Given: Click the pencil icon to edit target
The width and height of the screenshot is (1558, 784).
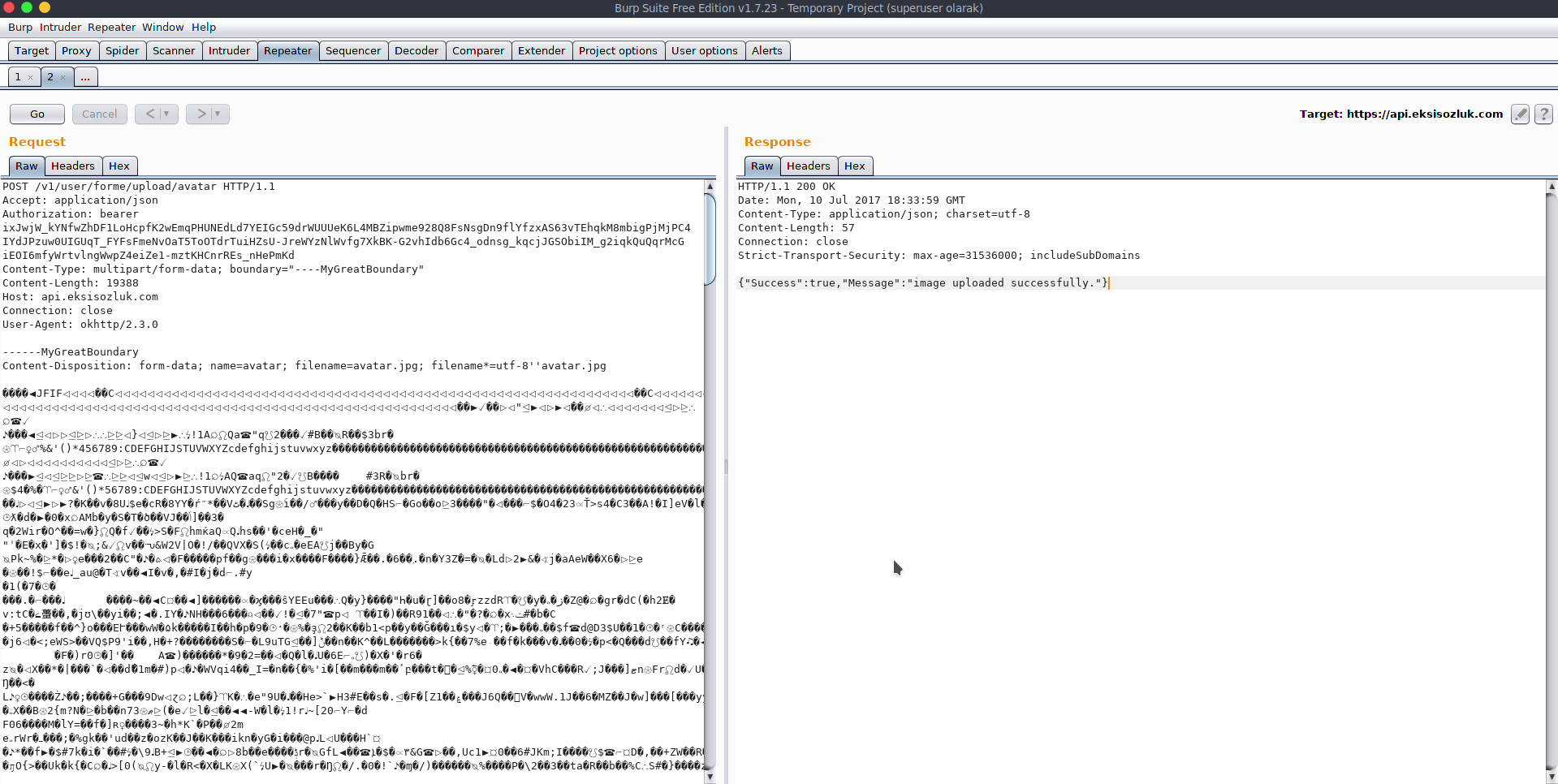Looking at the screenshot, I should 1520,114.
